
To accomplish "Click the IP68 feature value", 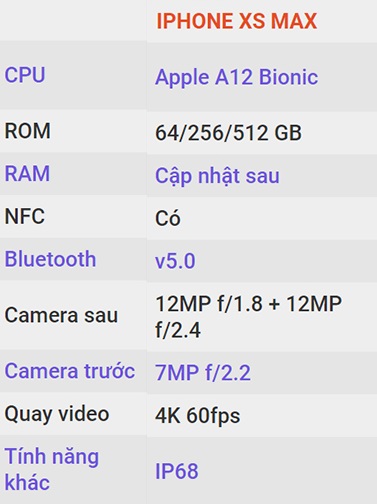I will pyautogui.click(x=177, y=471).
